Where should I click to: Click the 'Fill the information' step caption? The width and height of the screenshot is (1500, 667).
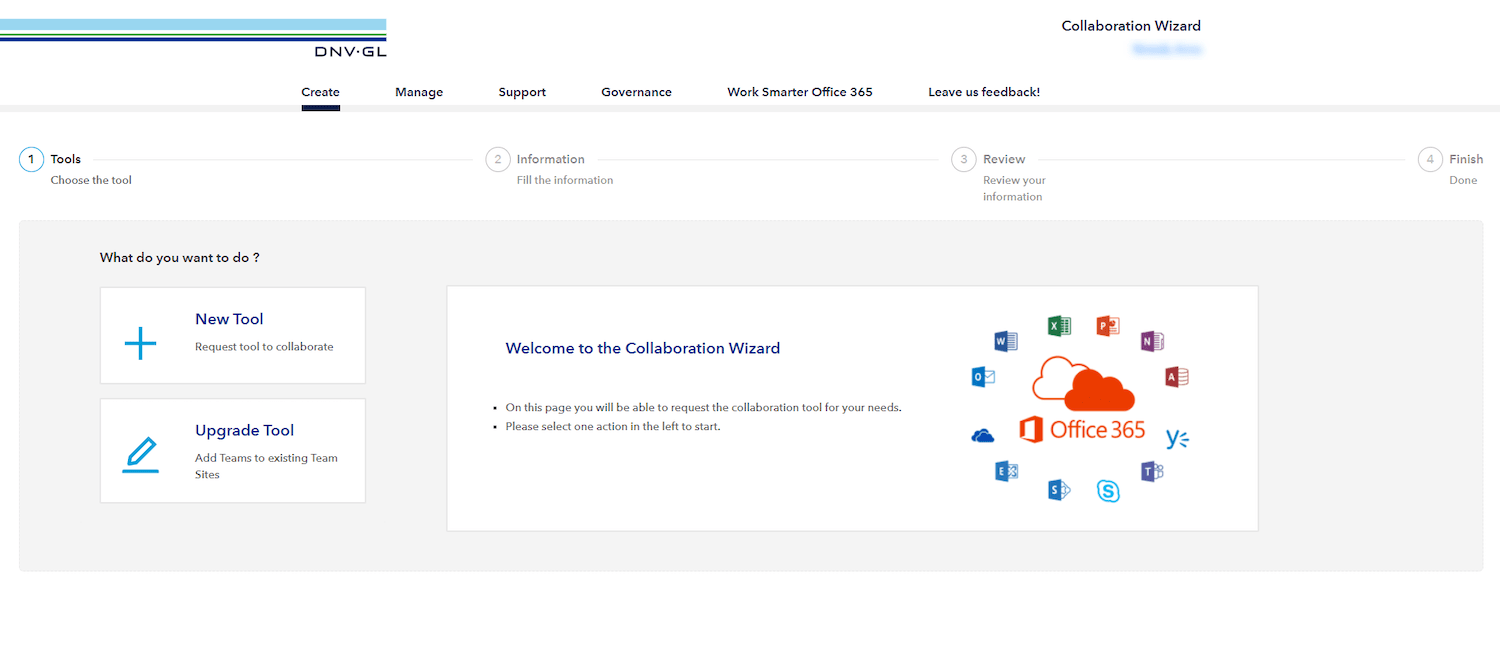565,181
